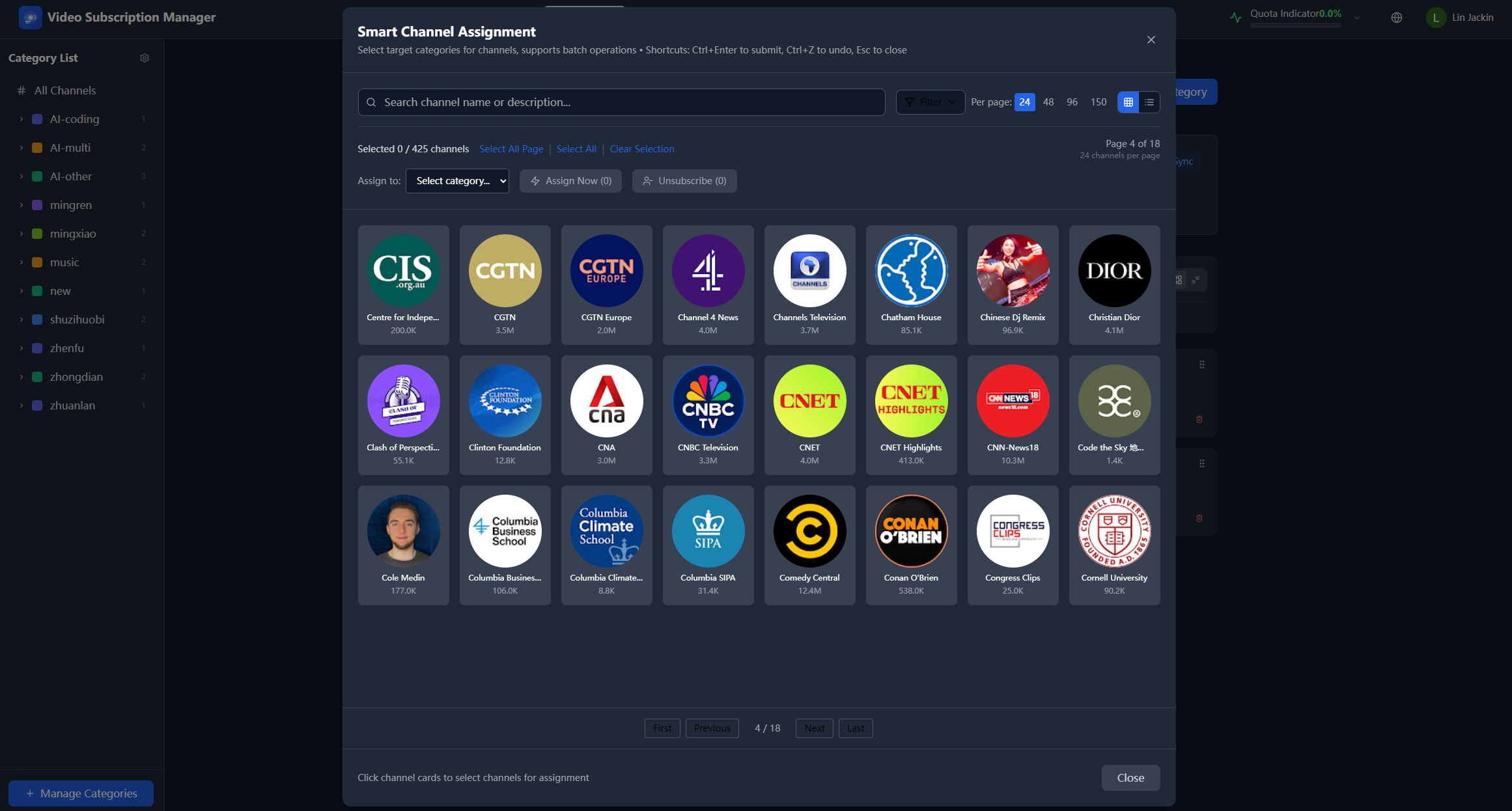The image size is (1512, 811).
Task: Select the zhuanlan category
Action: pos(82,405)
